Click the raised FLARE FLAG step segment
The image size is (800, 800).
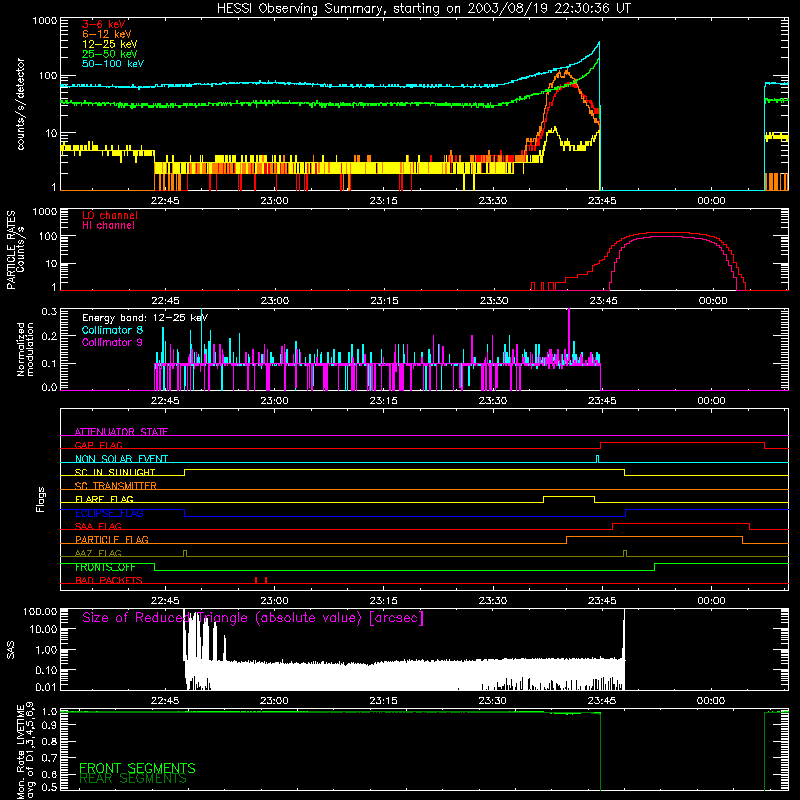click(569, 496)
